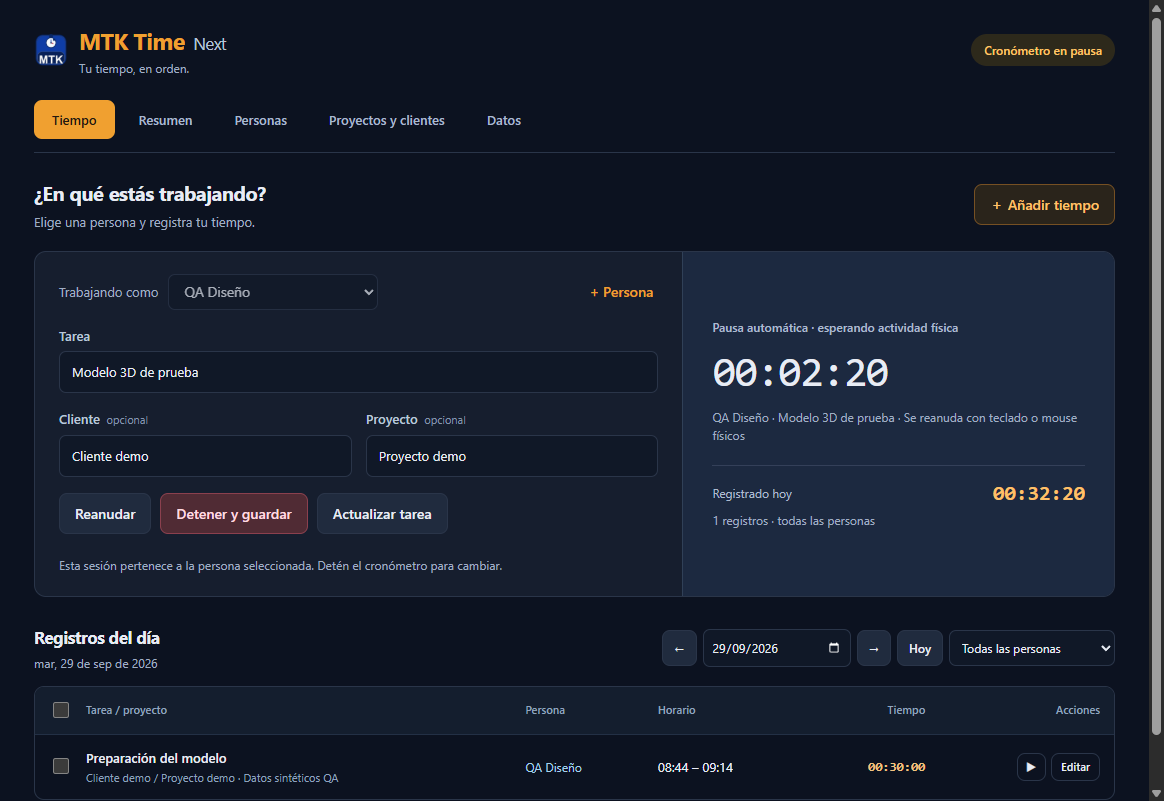Go to previous day with left arrow

(x=679, y=648)
